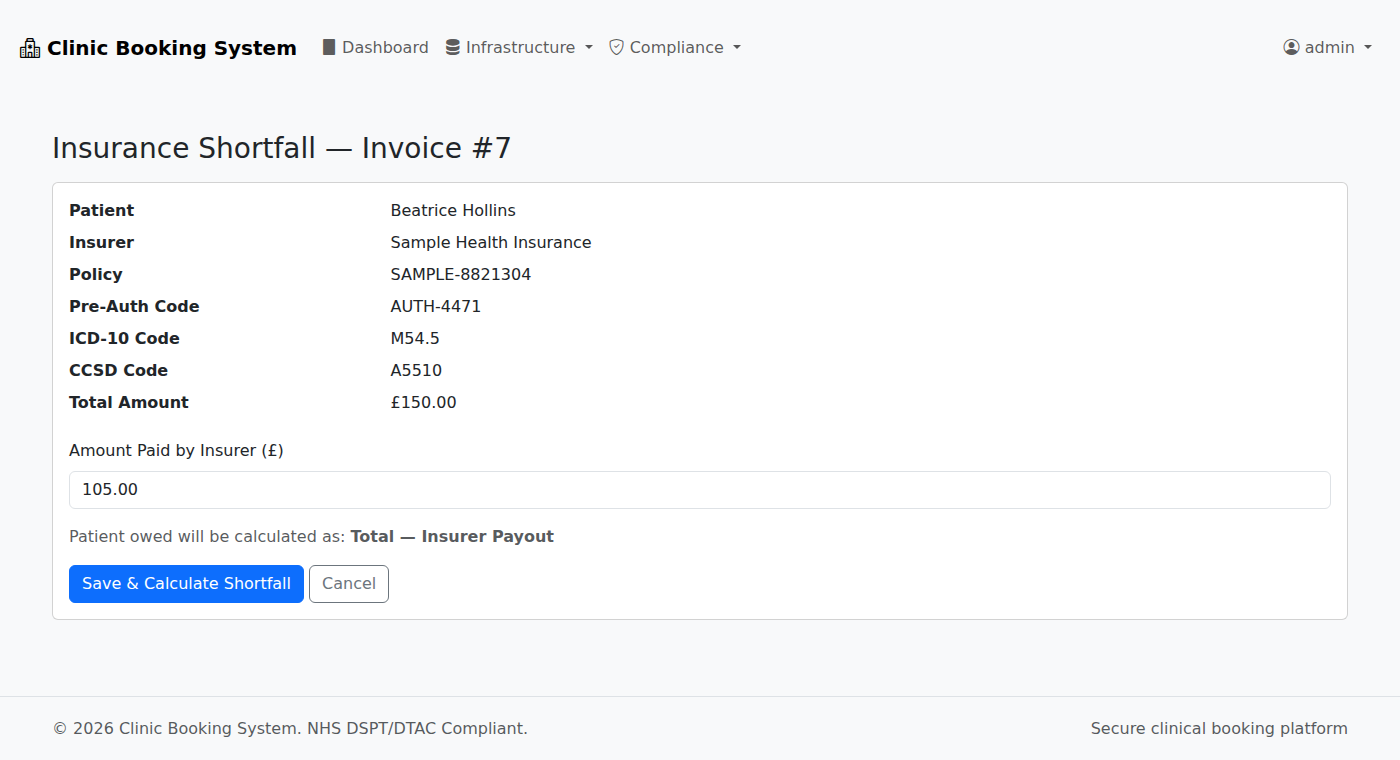The height and width of the screenshot is (760, 1400).
Task: Expand the Infrastructure dropdown caret
Action: click(x=589, y=48)
